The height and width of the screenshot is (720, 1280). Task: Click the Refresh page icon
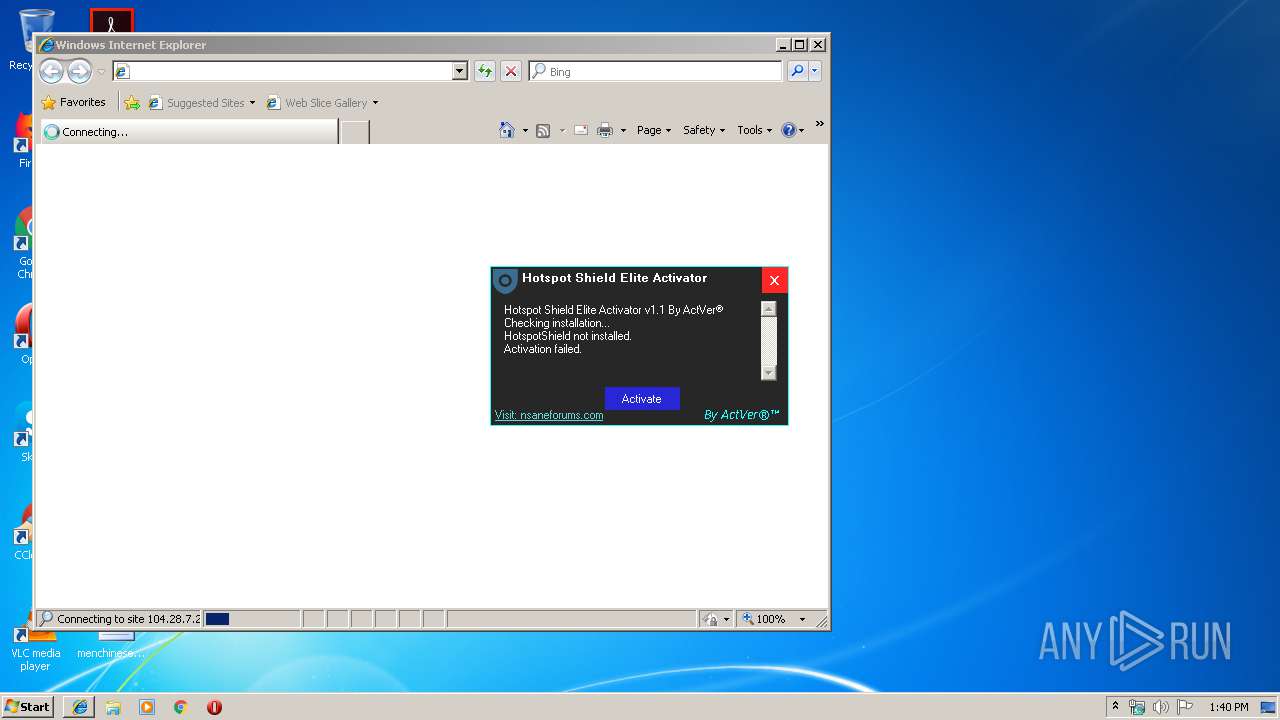[485, 71]
